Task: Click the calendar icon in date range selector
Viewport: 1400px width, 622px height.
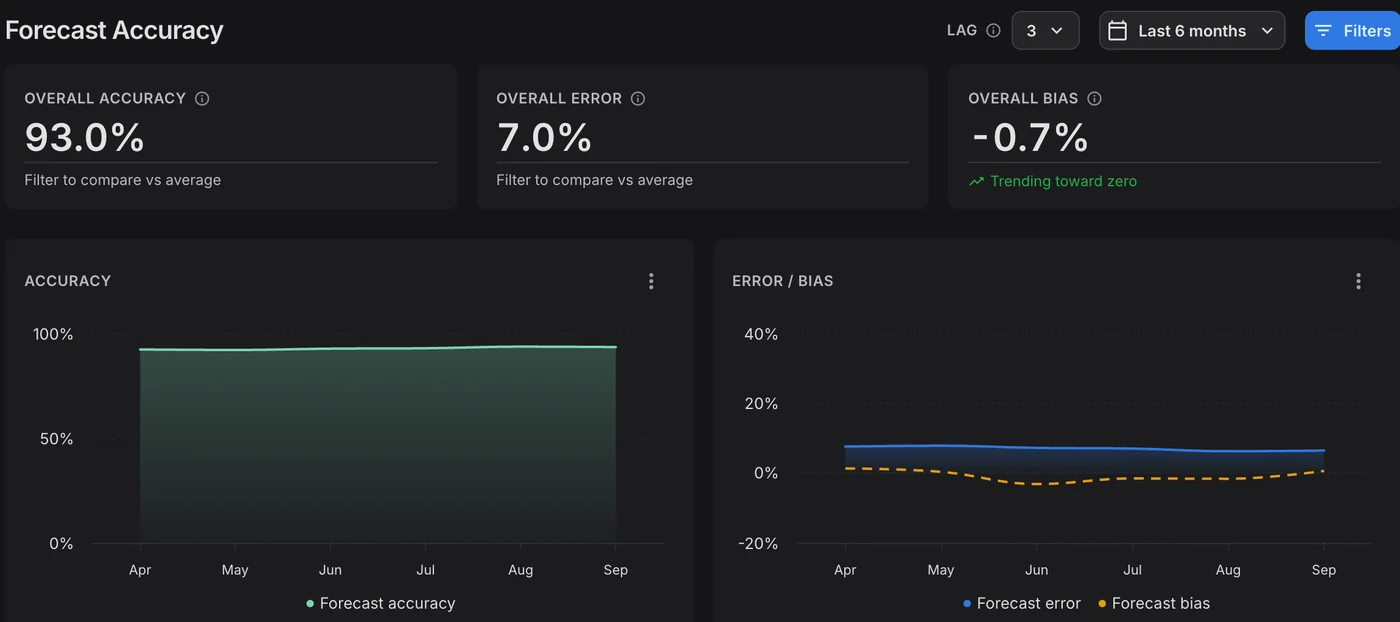Action: [x=1118, y=30]
